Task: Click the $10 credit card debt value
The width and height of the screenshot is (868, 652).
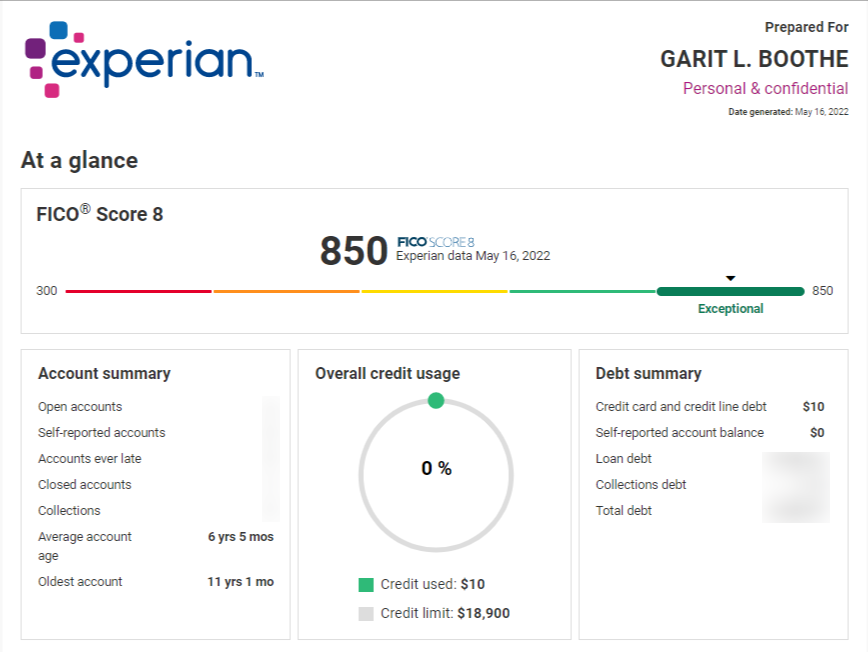Action: [x=813, y=407]
